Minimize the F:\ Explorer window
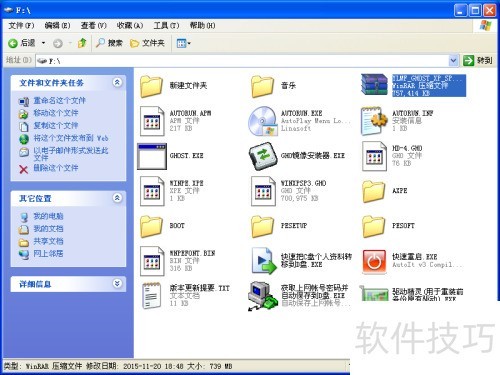 click(x=460, y=11)
